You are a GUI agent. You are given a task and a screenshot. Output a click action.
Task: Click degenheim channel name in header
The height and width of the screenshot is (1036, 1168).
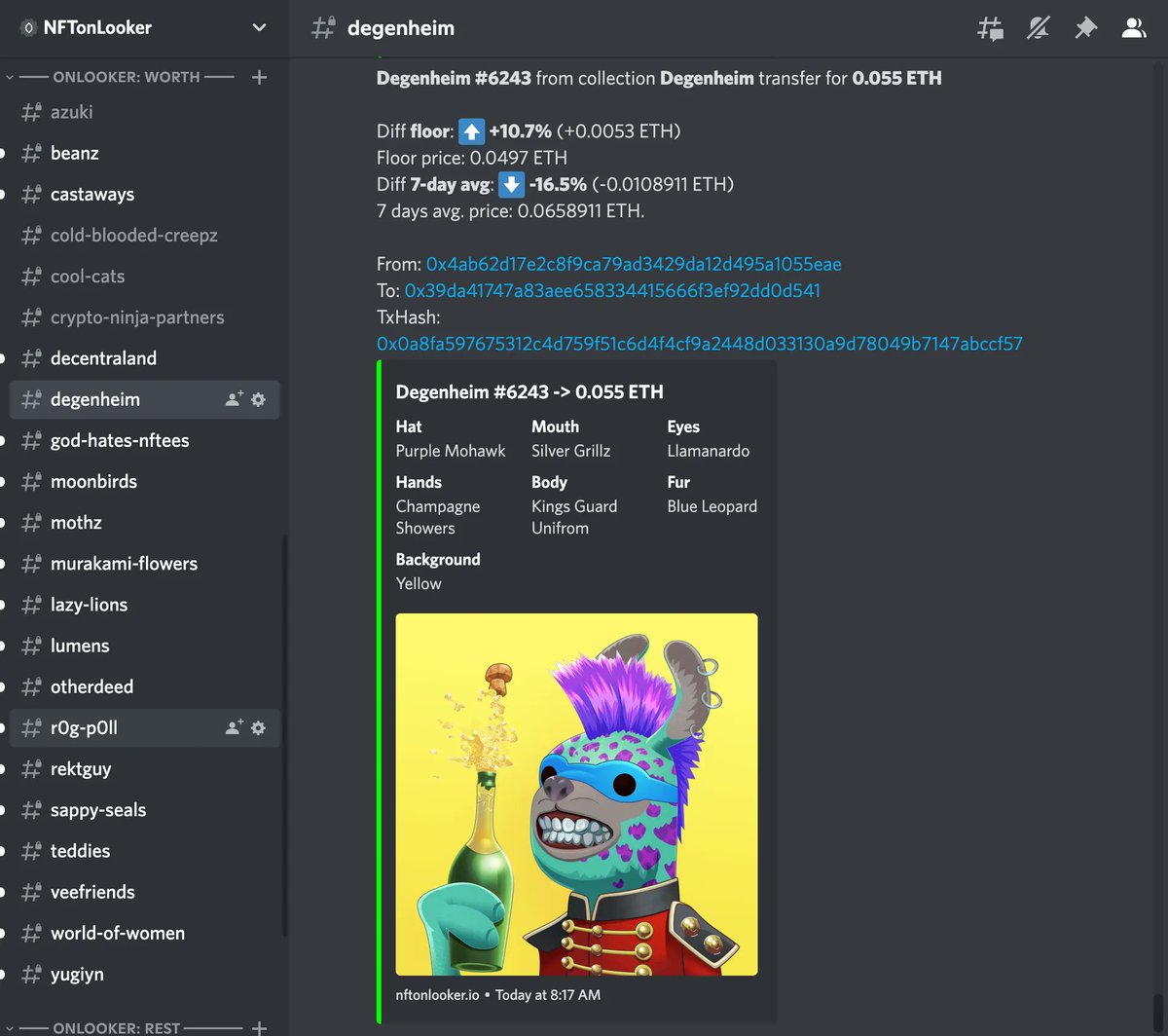[x=401, y=28]
